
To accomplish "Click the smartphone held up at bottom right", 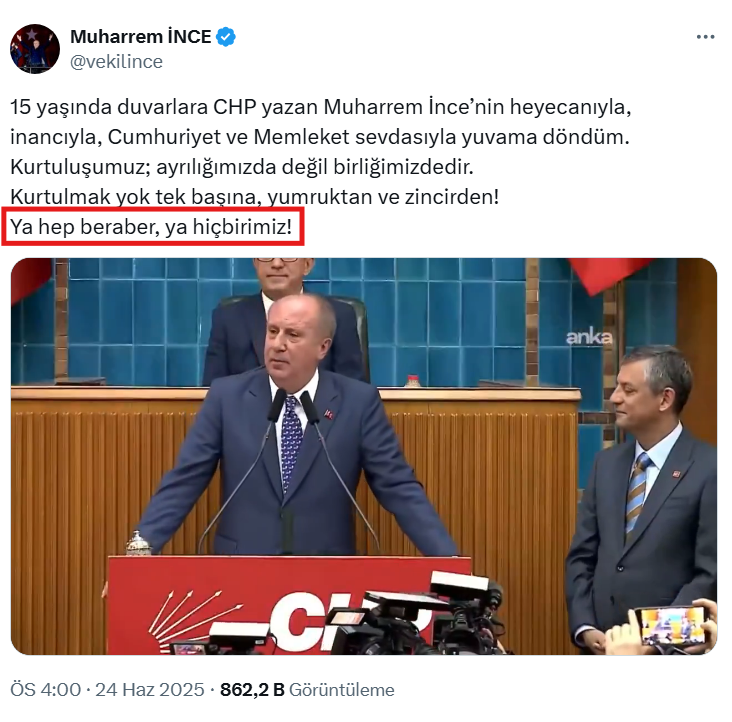I will pyautogui.click(x=671, y=626).
